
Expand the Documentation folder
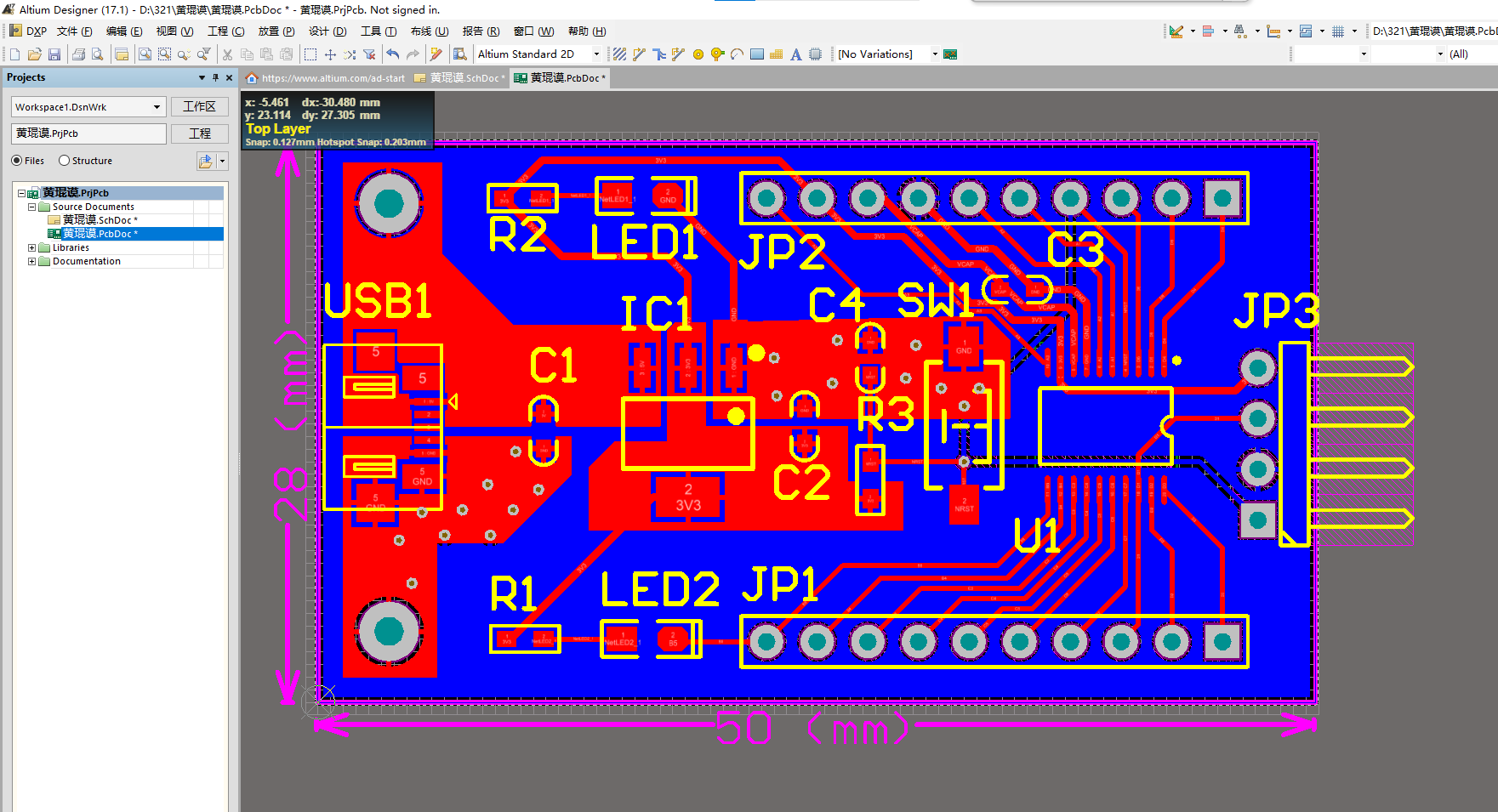pos(32,262)
